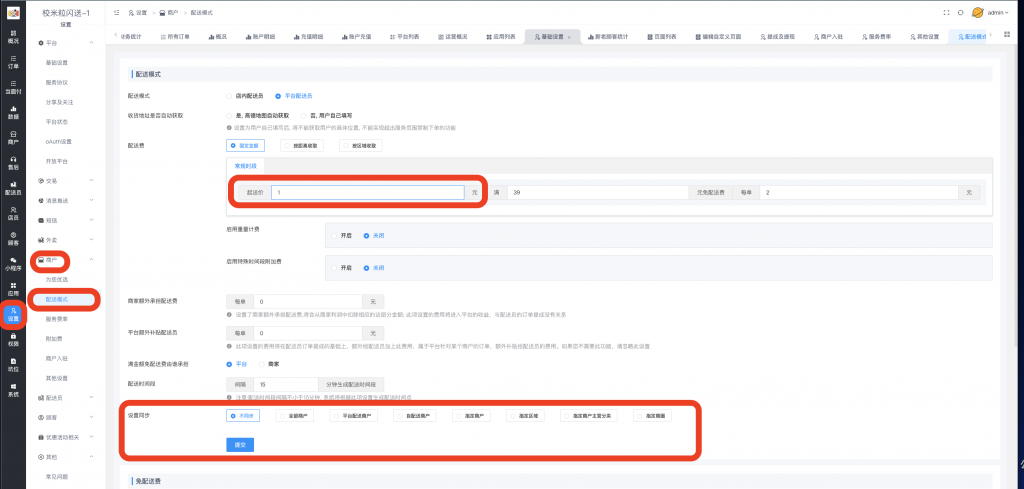
Task: Open 商户入驻 in the 商户 submenu
Action: (57, 358)
